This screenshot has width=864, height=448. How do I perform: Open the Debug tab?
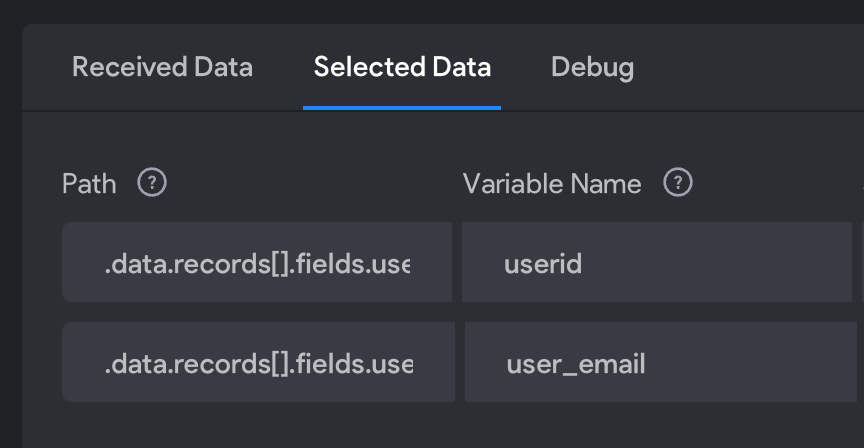[x=592, y=68]
